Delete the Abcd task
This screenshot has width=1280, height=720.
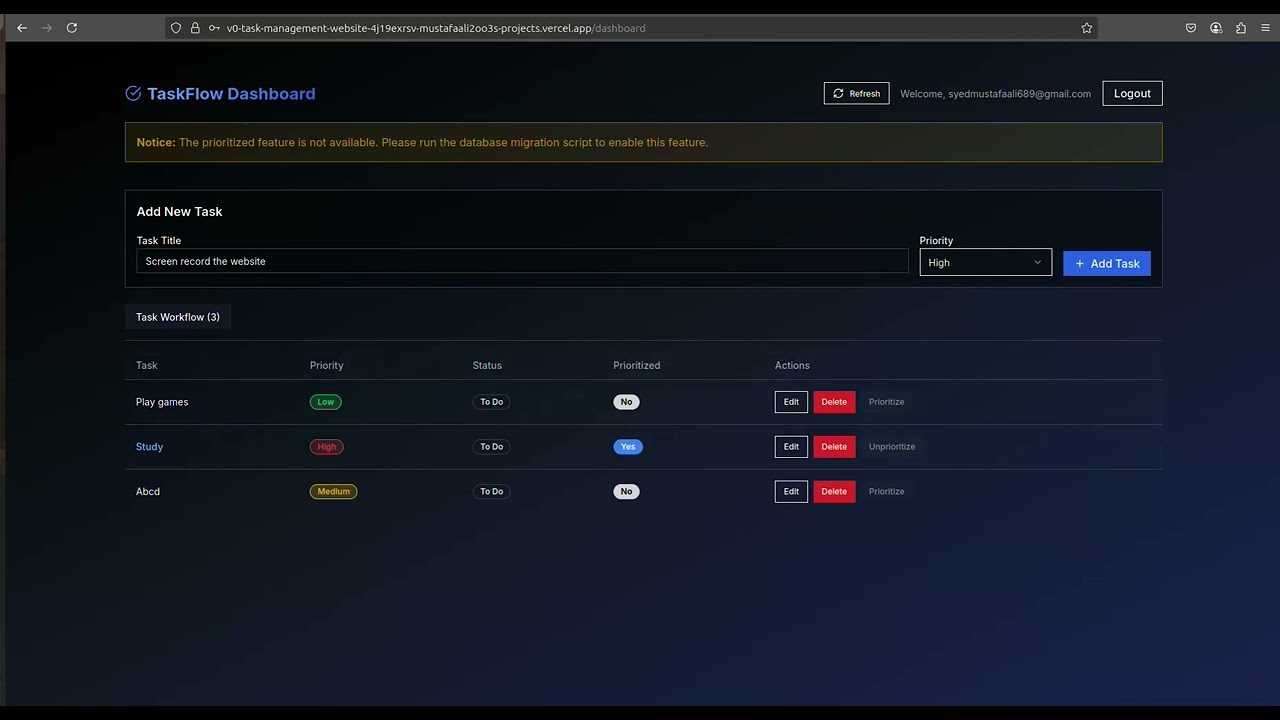click(x=834, y=491)
